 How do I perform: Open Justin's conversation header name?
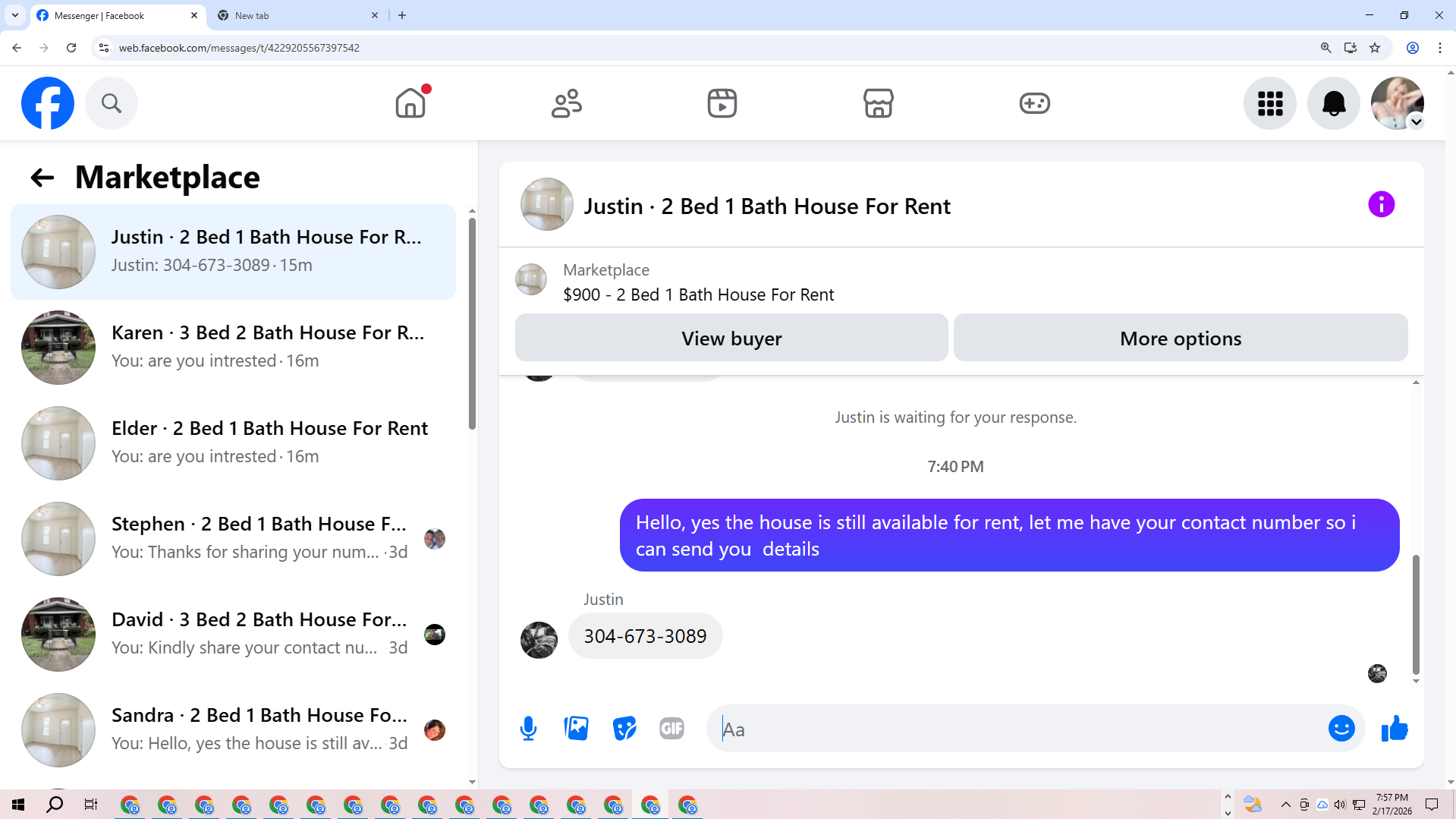click(766, 206)
